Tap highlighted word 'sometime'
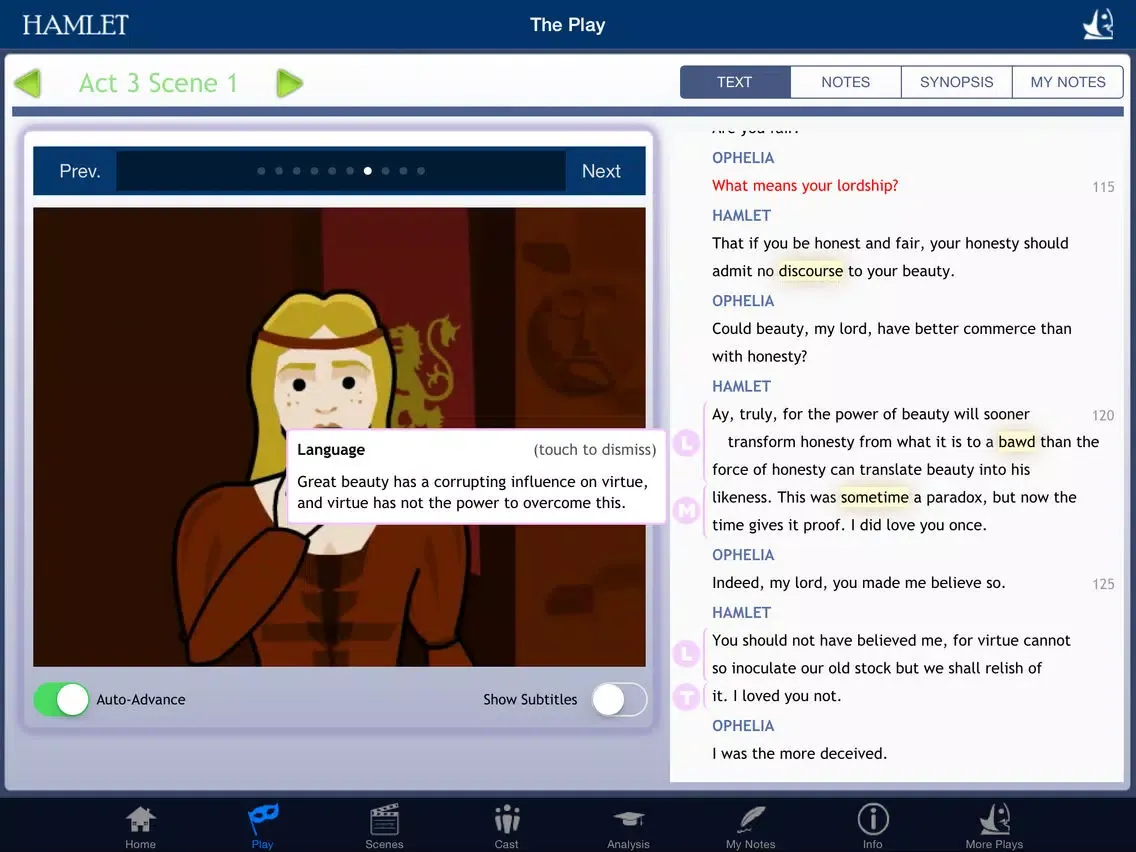This screenshot has height=852, width=1136. pos(874,498)
